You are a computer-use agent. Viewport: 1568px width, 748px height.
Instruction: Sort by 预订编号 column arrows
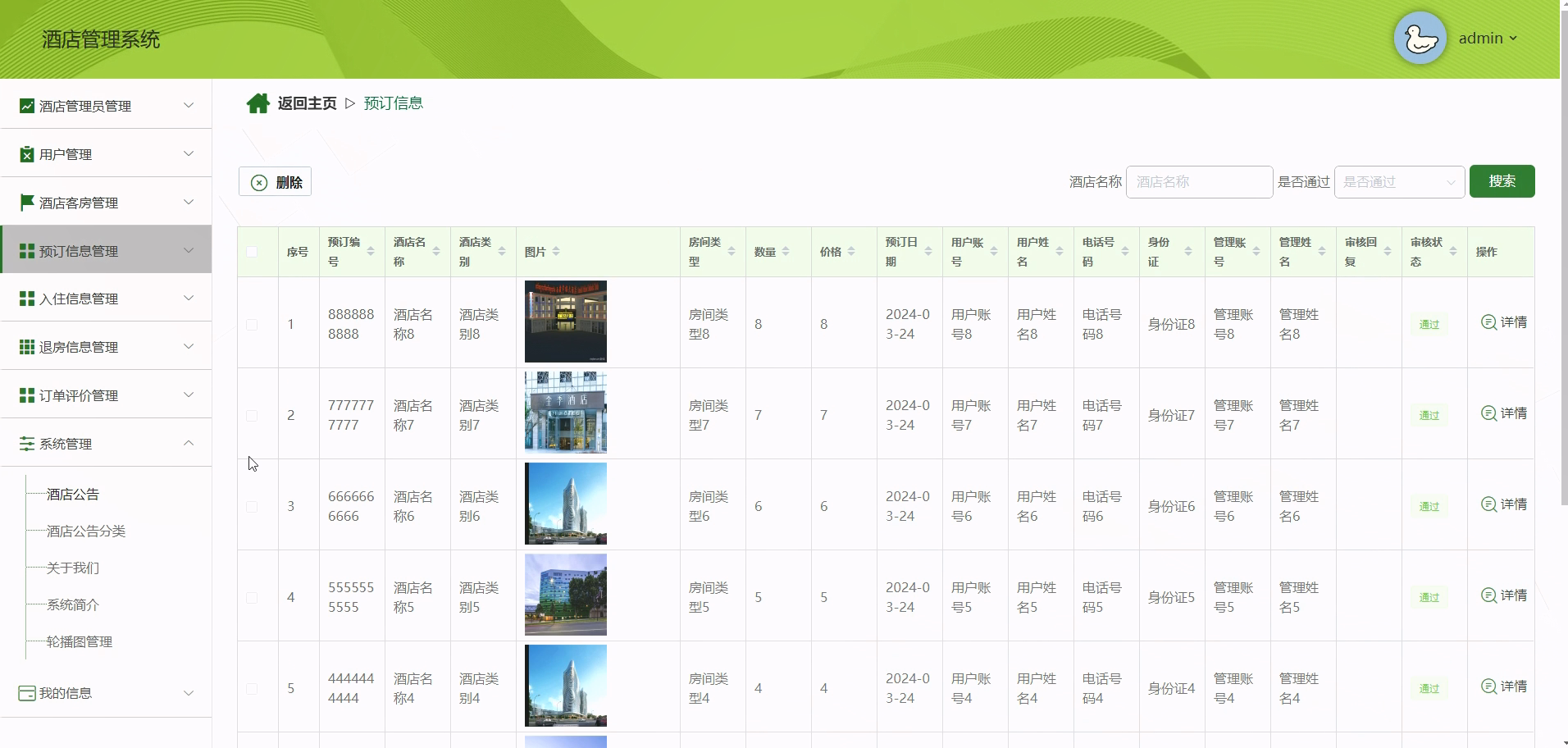[371, 252]
